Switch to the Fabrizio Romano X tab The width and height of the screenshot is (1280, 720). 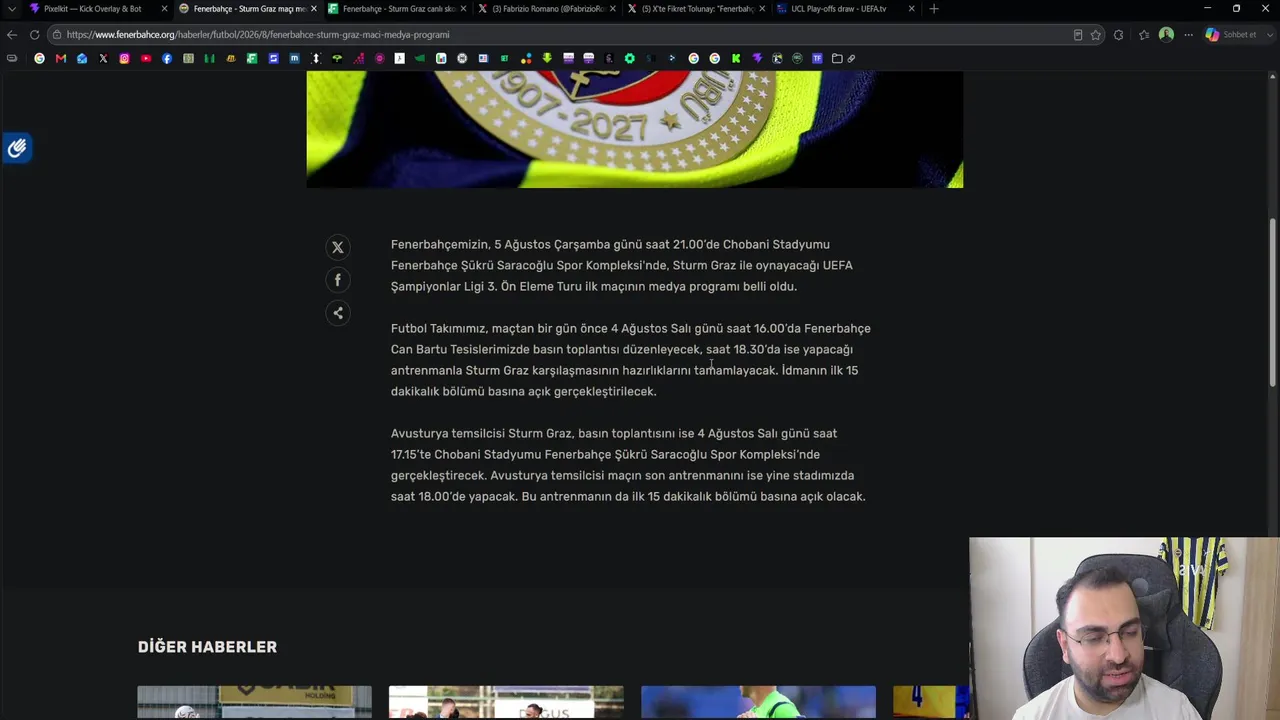(x=545, y=9)
